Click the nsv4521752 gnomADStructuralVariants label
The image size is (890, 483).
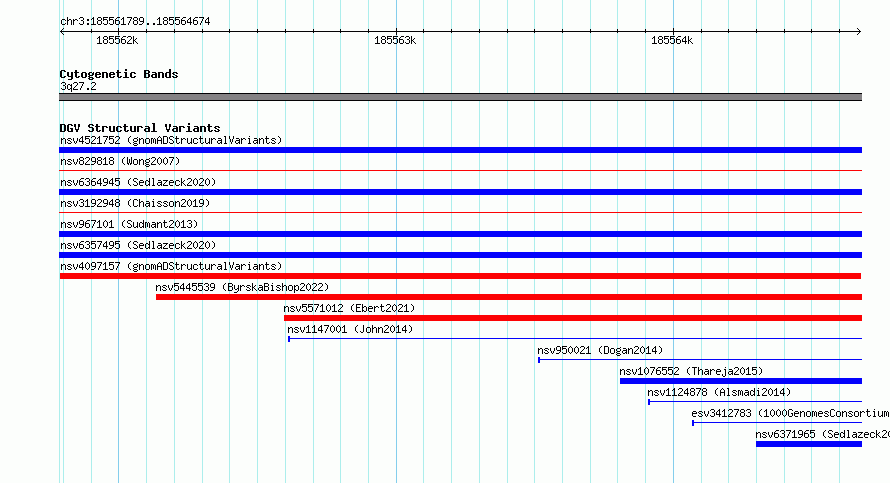pos(171,140)
